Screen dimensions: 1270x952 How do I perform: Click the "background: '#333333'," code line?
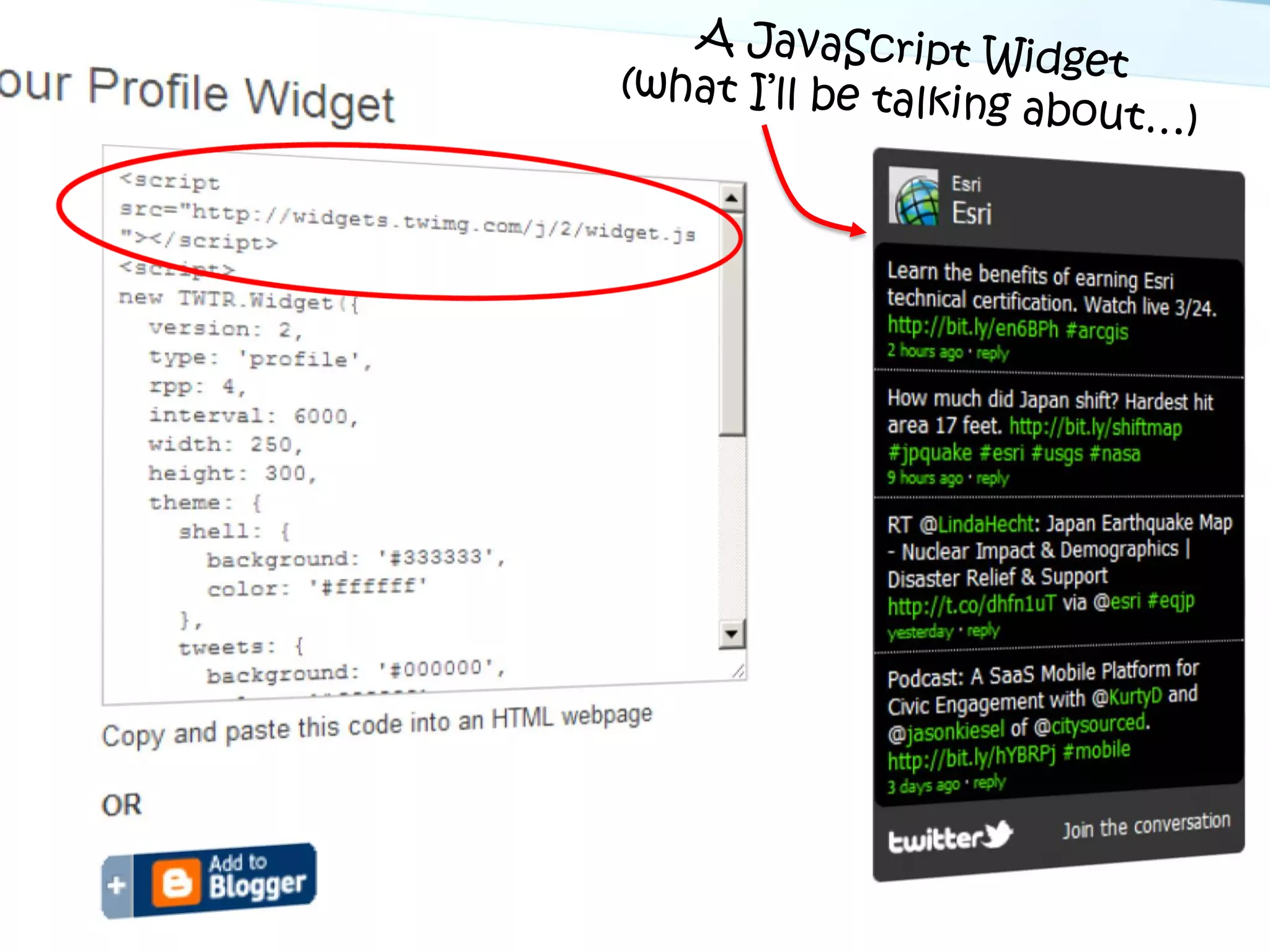click(x=357, y=558)
